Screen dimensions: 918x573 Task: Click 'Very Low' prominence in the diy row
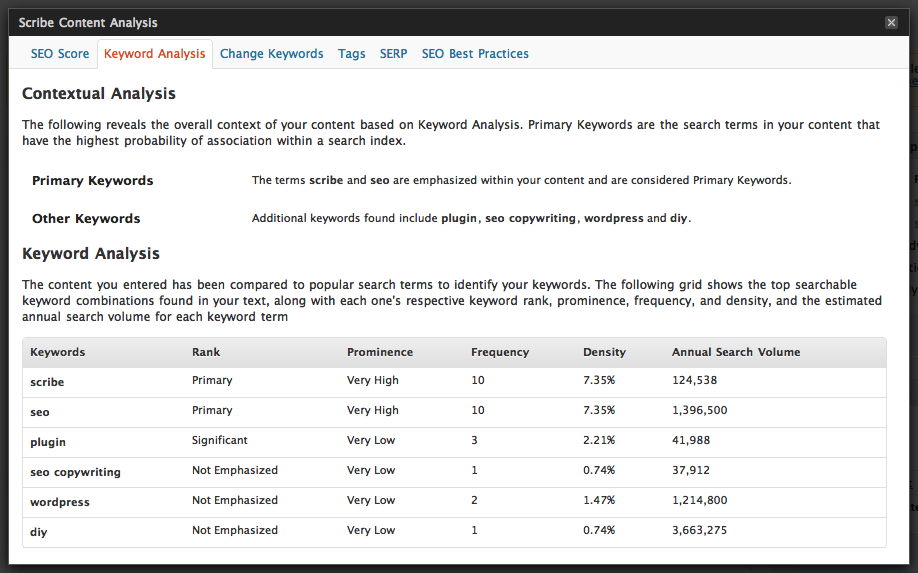(x=371, y=530)
